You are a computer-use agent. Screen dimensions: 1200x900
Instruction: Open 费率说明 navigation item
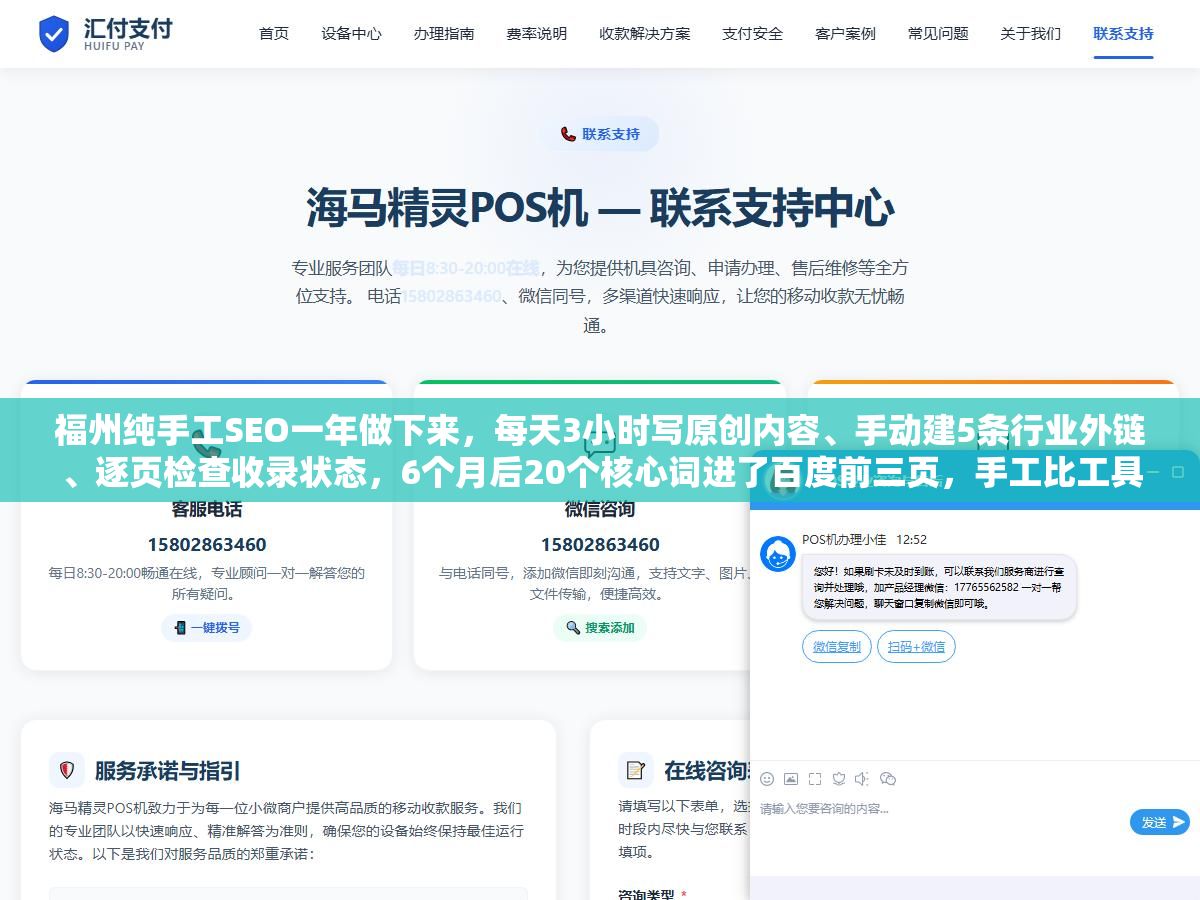click(536, 33)
